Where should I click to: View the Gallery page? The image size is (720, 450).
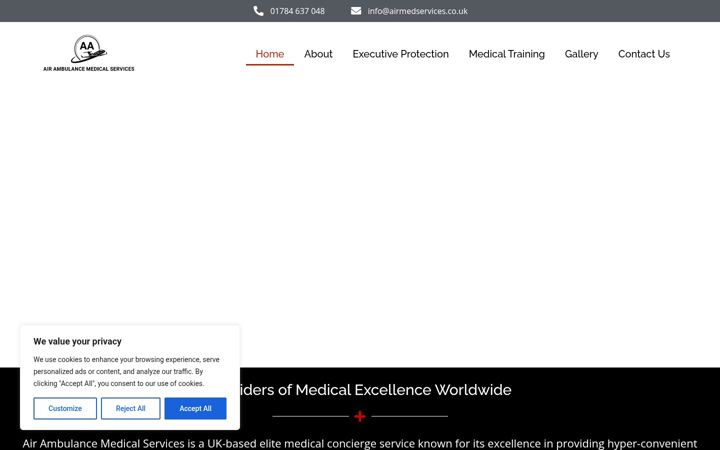click(x=581, y=54)
